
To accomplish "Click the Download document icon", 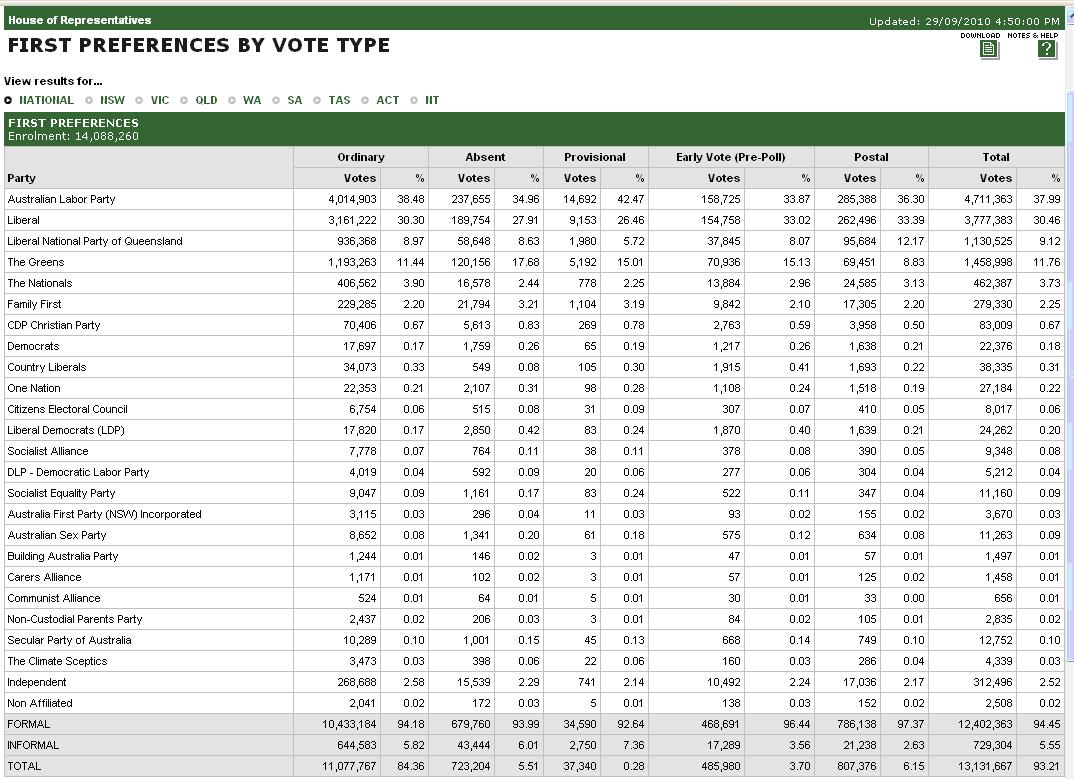I will tap(989, 49).
